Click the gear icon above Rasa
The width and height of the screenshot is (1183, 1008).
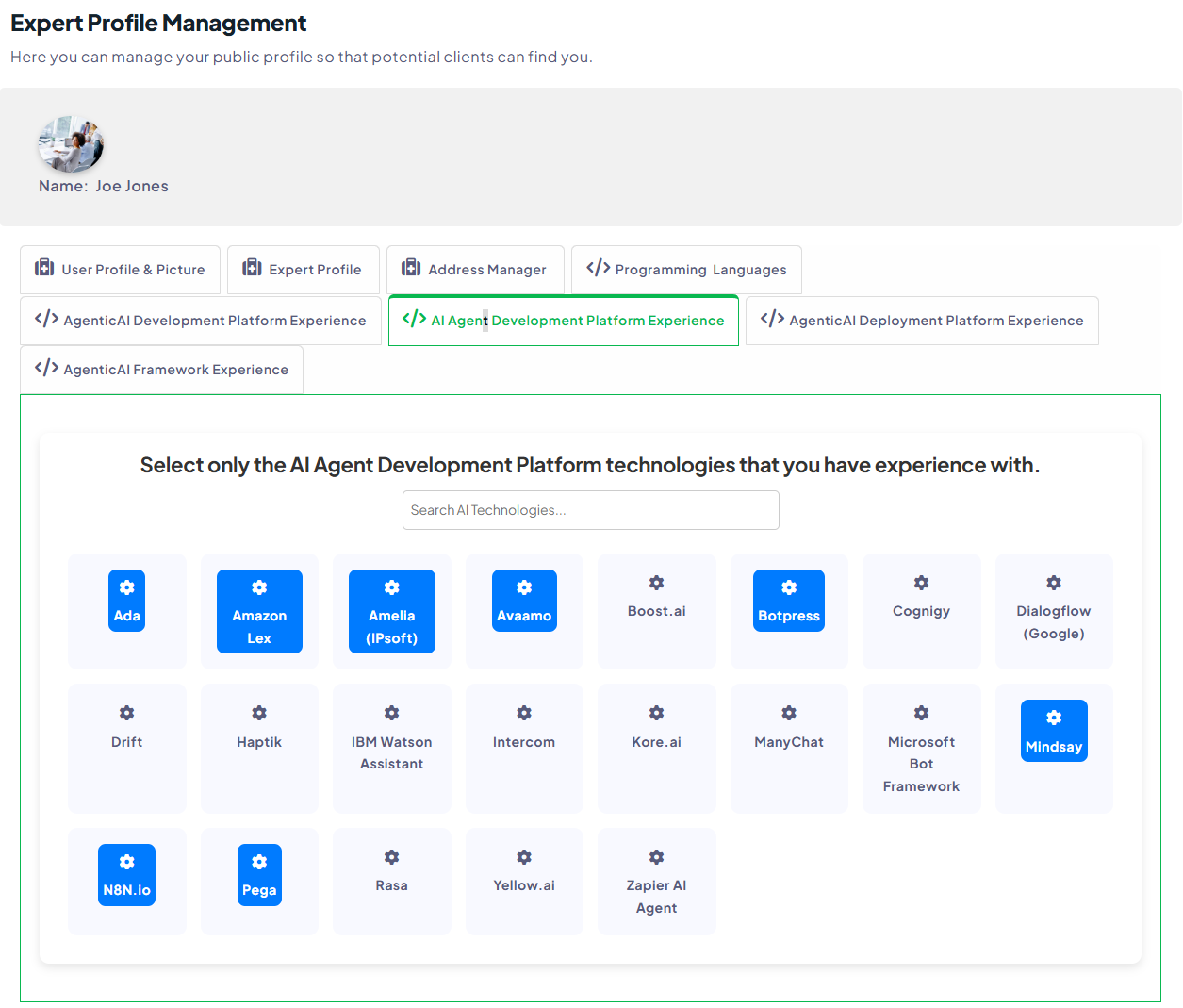click(x=391, y=857)
